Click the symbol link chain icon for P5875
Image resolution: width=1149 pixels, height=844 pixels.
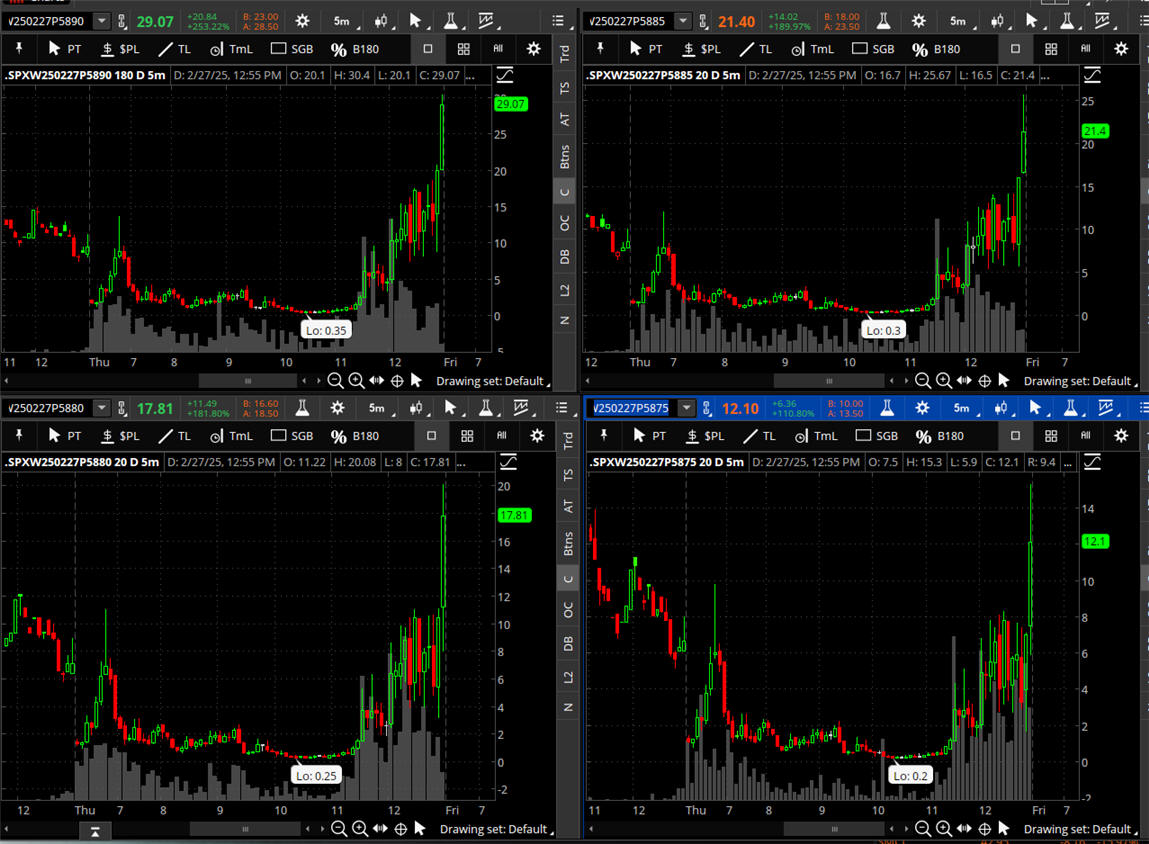click(706, 408)
